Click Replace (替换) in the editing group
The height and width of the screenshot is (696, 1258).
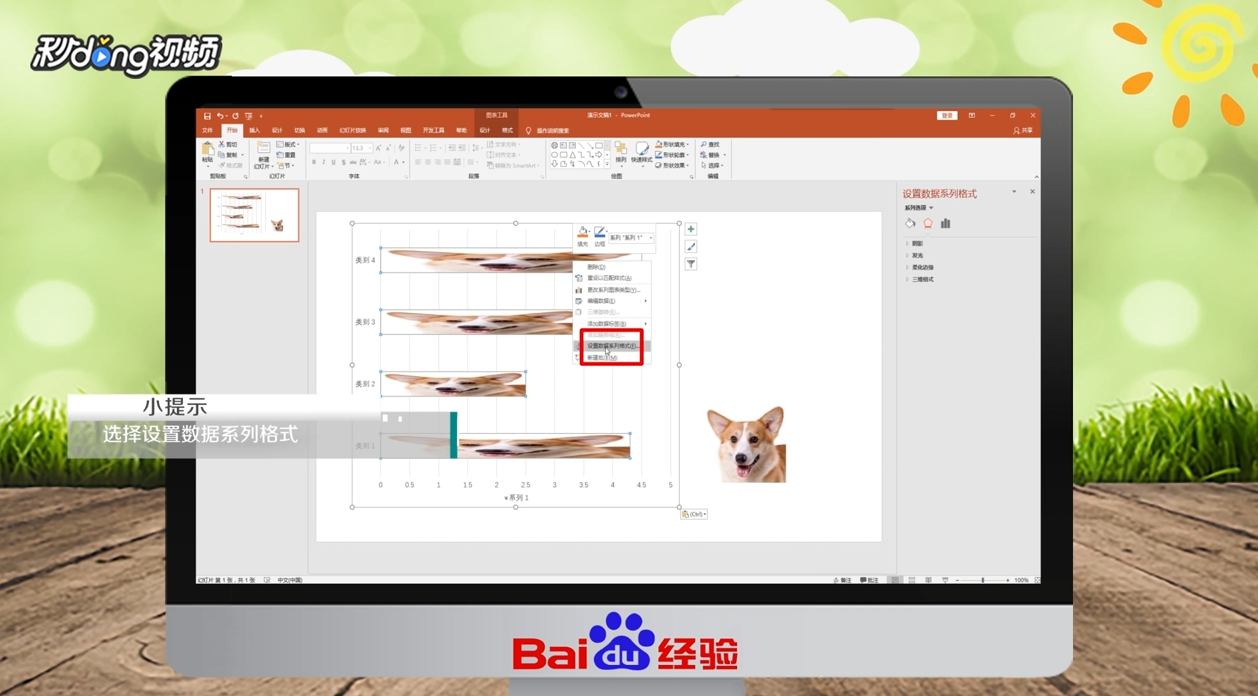point(711,155)
